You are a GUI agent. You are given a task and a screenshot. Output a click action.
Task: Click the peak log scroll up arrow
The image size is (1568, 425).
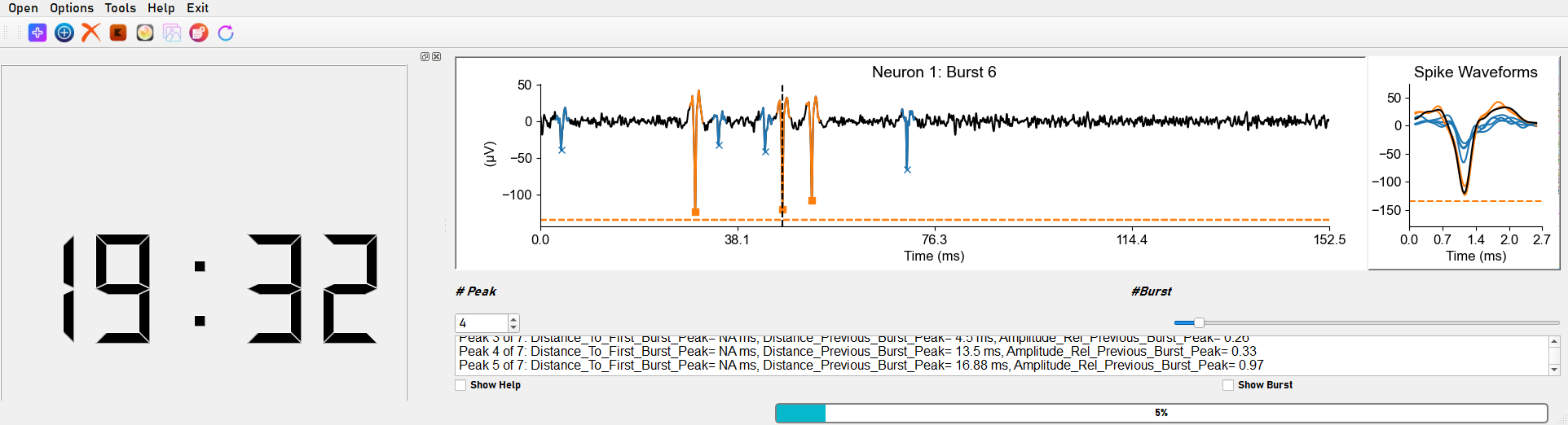(1554, 342)
